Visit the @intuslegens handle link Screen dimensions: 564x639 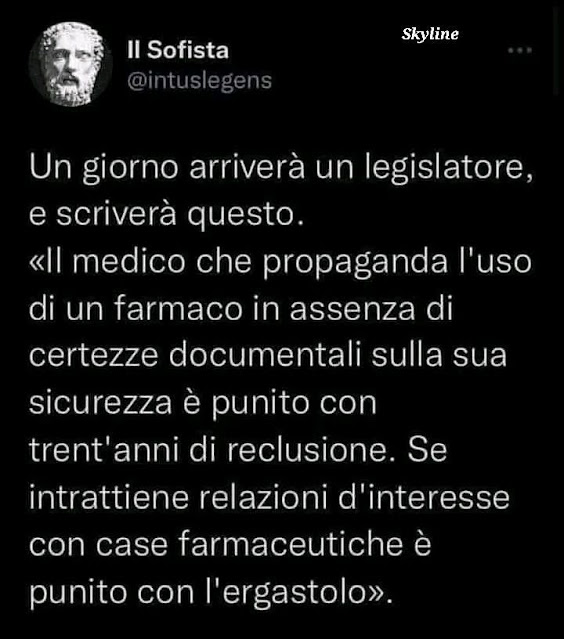click(199, 81)
